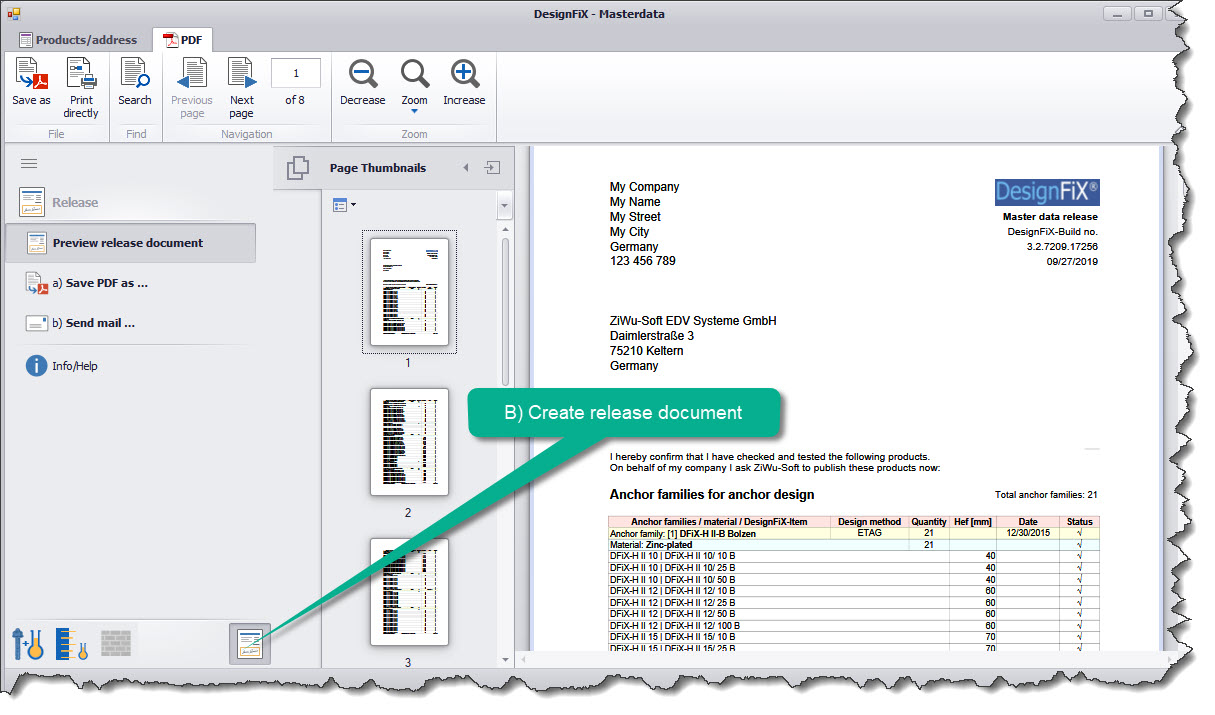Click the Create release document icon
This screenshot has height=715, width=1215.
(x=250, y=643)
